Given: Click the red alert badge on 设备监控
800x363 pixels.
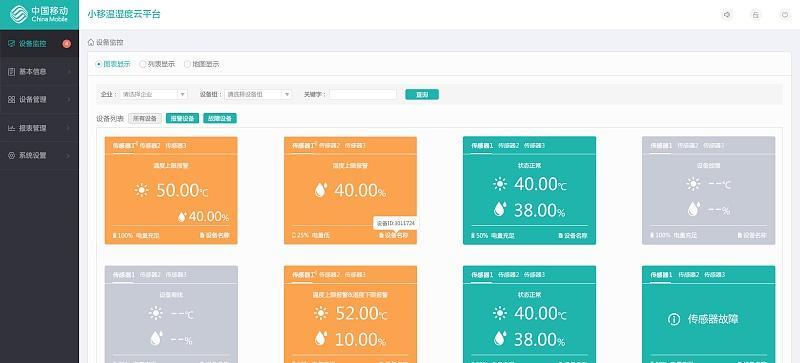Looking at the screenshot, I should tap(67, 44).
